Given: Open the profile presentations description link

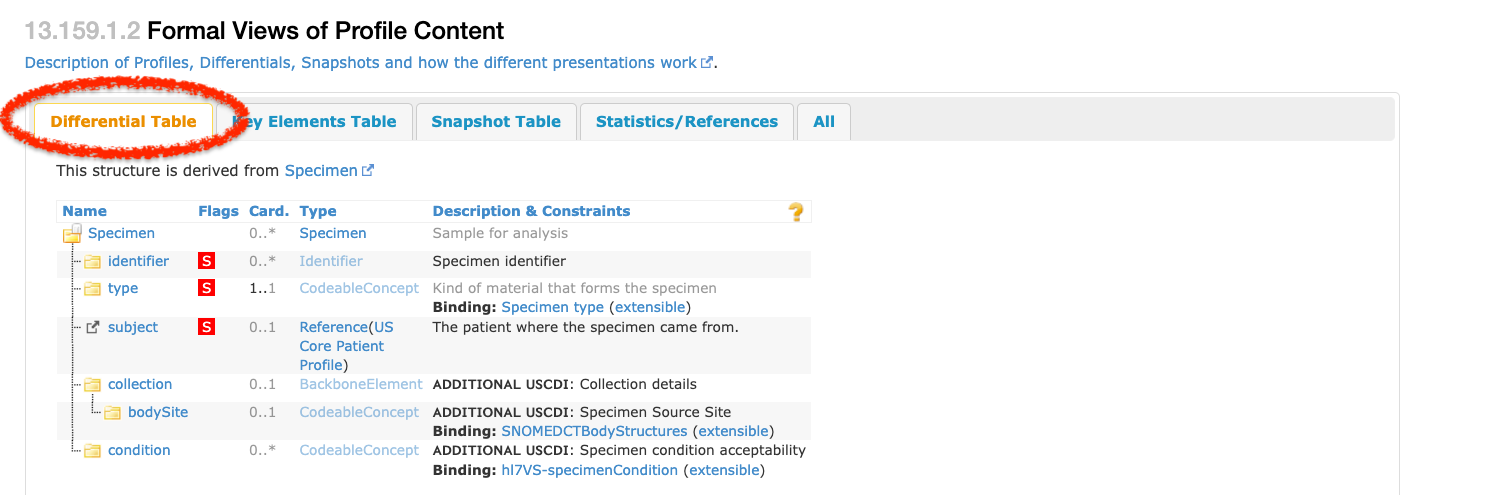Looking at the screenshot, I should [360, 63].
